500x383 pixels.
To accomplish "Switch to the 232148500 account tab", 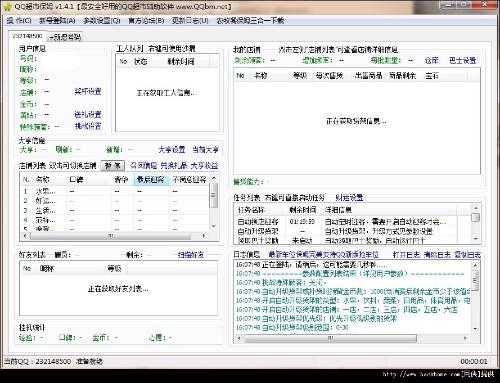I will tap(27, 36).
